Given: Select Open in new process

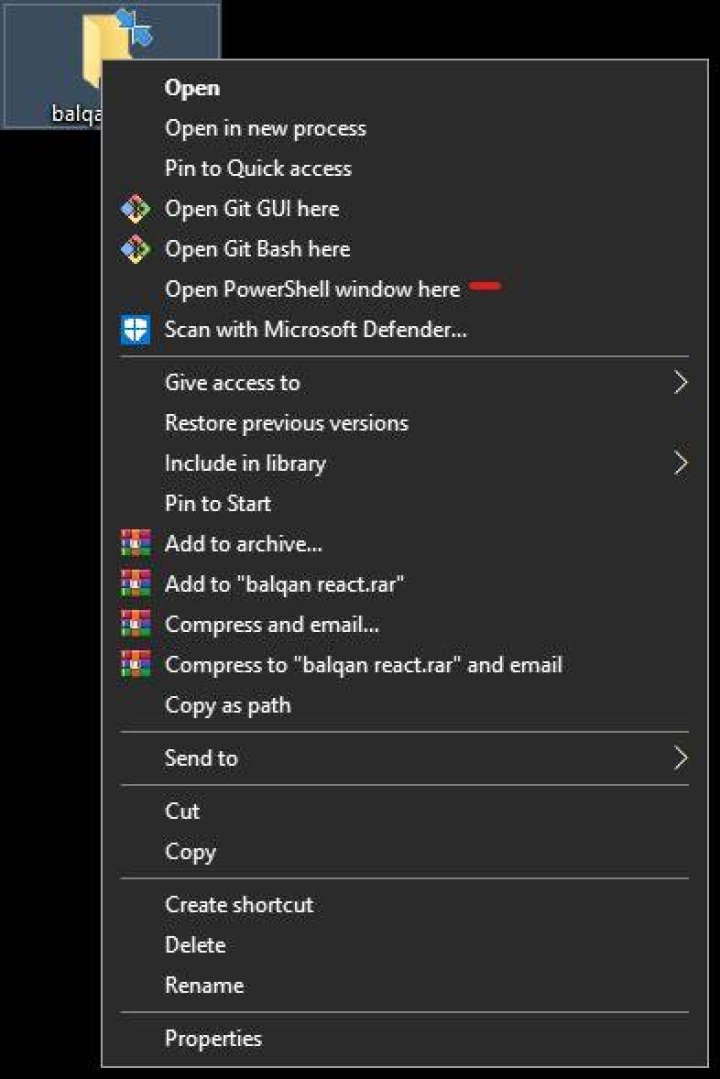Looking at the screenshot, I should 405,129.
